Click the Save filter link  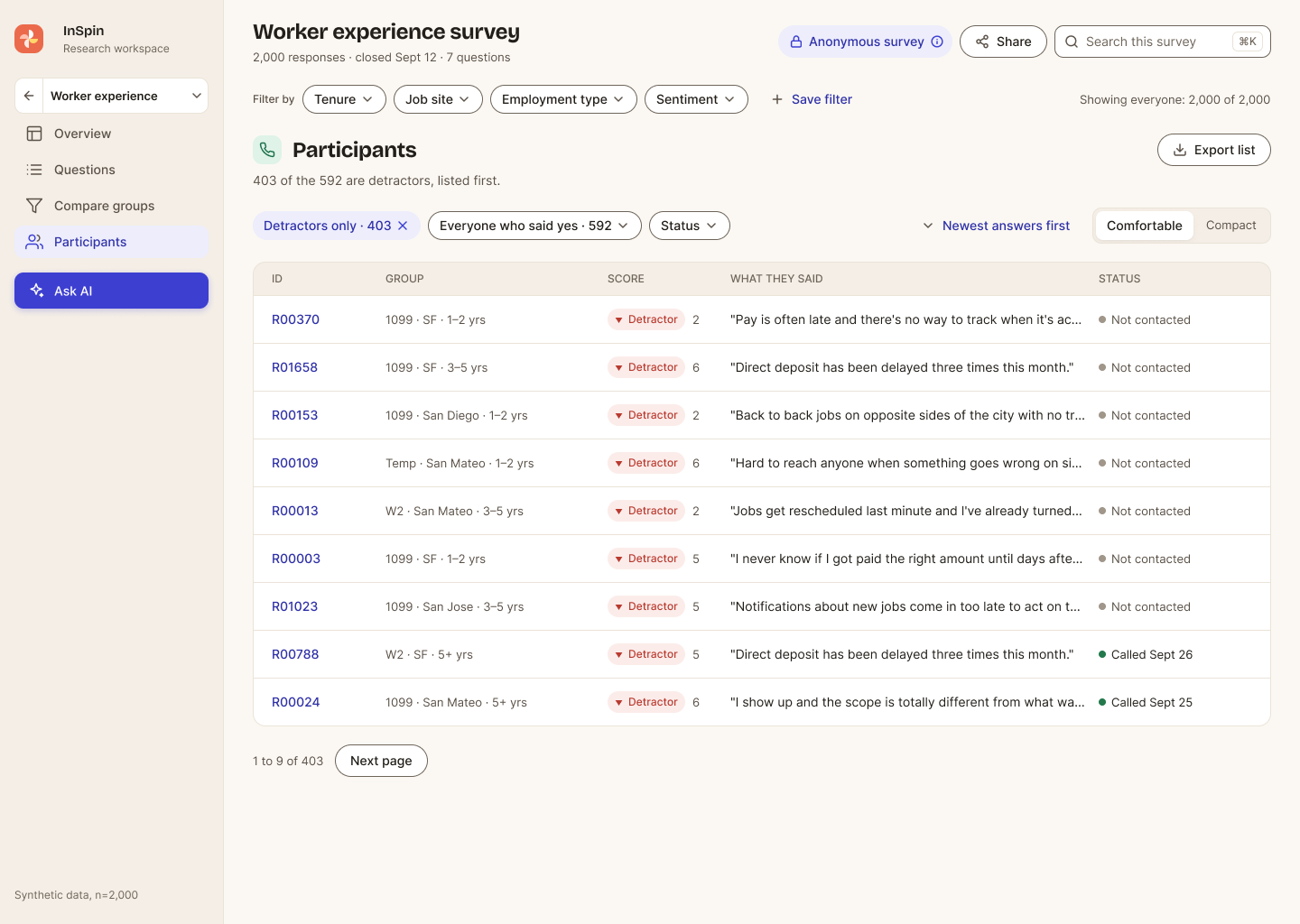(x=822, y=99)
